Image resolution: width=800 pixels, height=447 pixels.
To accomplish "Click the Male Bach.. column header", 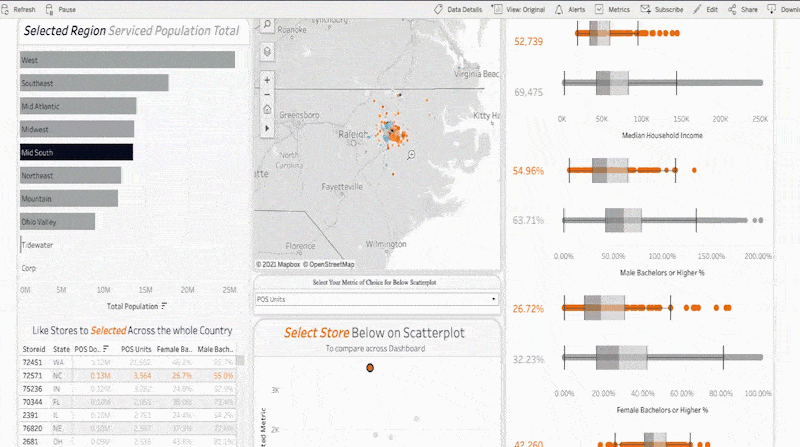I will coord(215,349).
